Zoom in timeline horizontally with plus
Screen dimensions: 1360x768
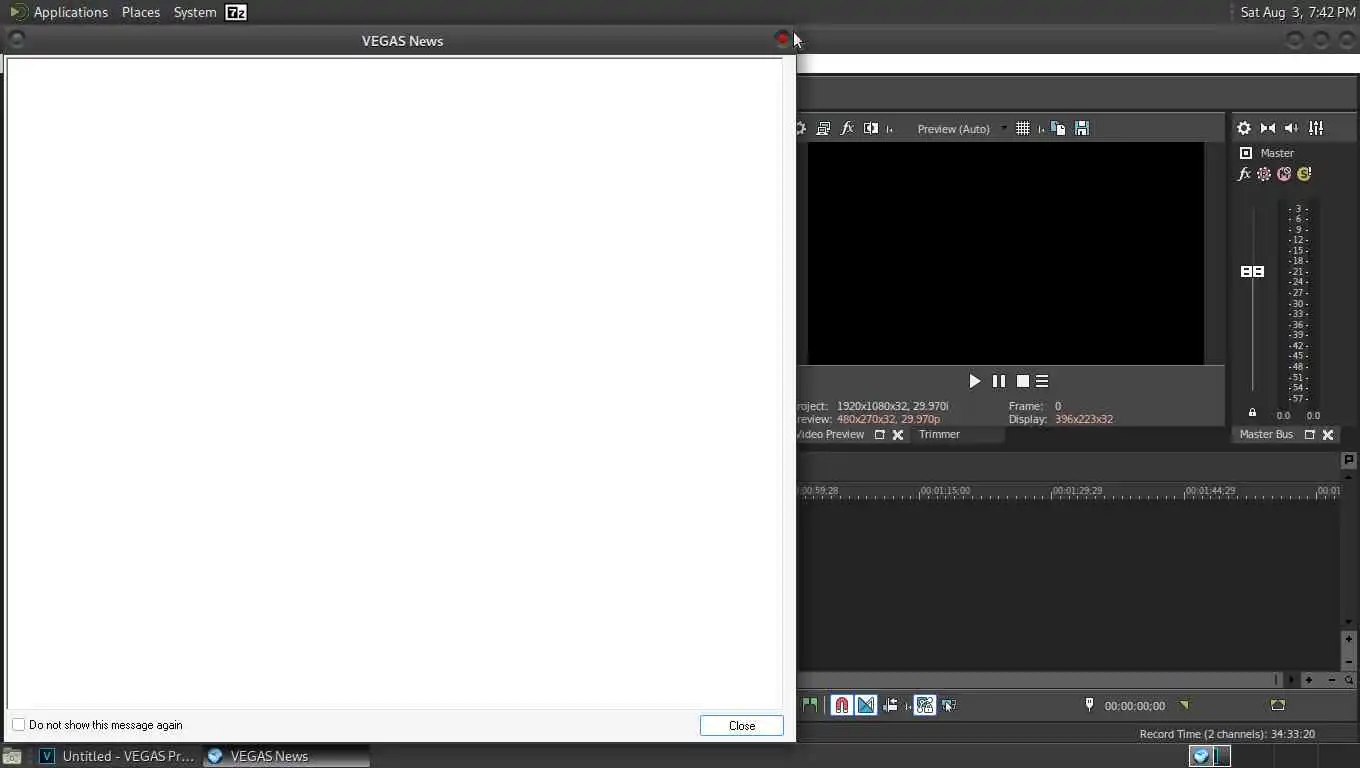[1309, 680]
